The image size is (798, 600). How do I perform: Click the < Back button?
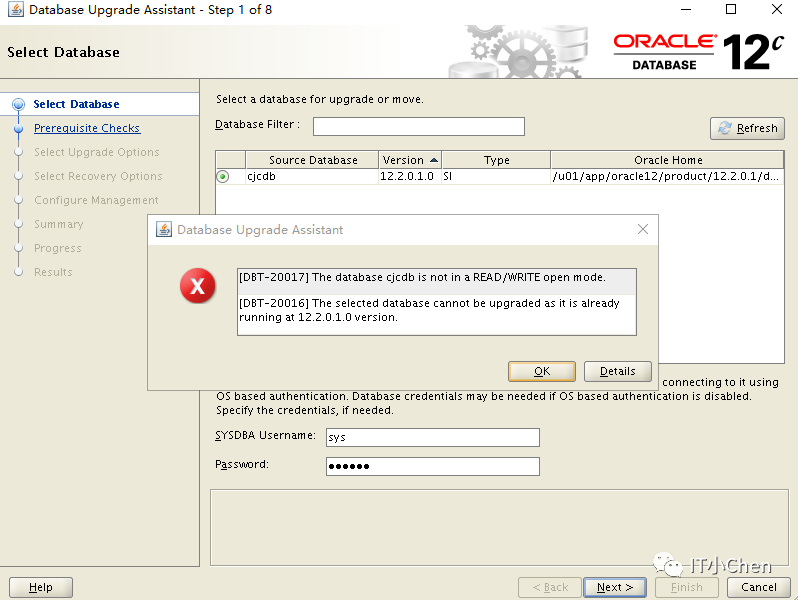550,587
